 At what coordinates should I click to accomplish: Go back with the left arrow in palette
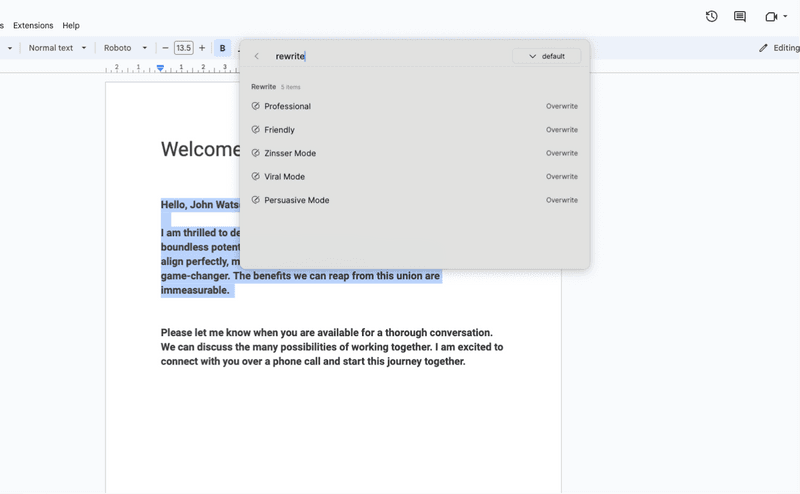tap(257, 57)
